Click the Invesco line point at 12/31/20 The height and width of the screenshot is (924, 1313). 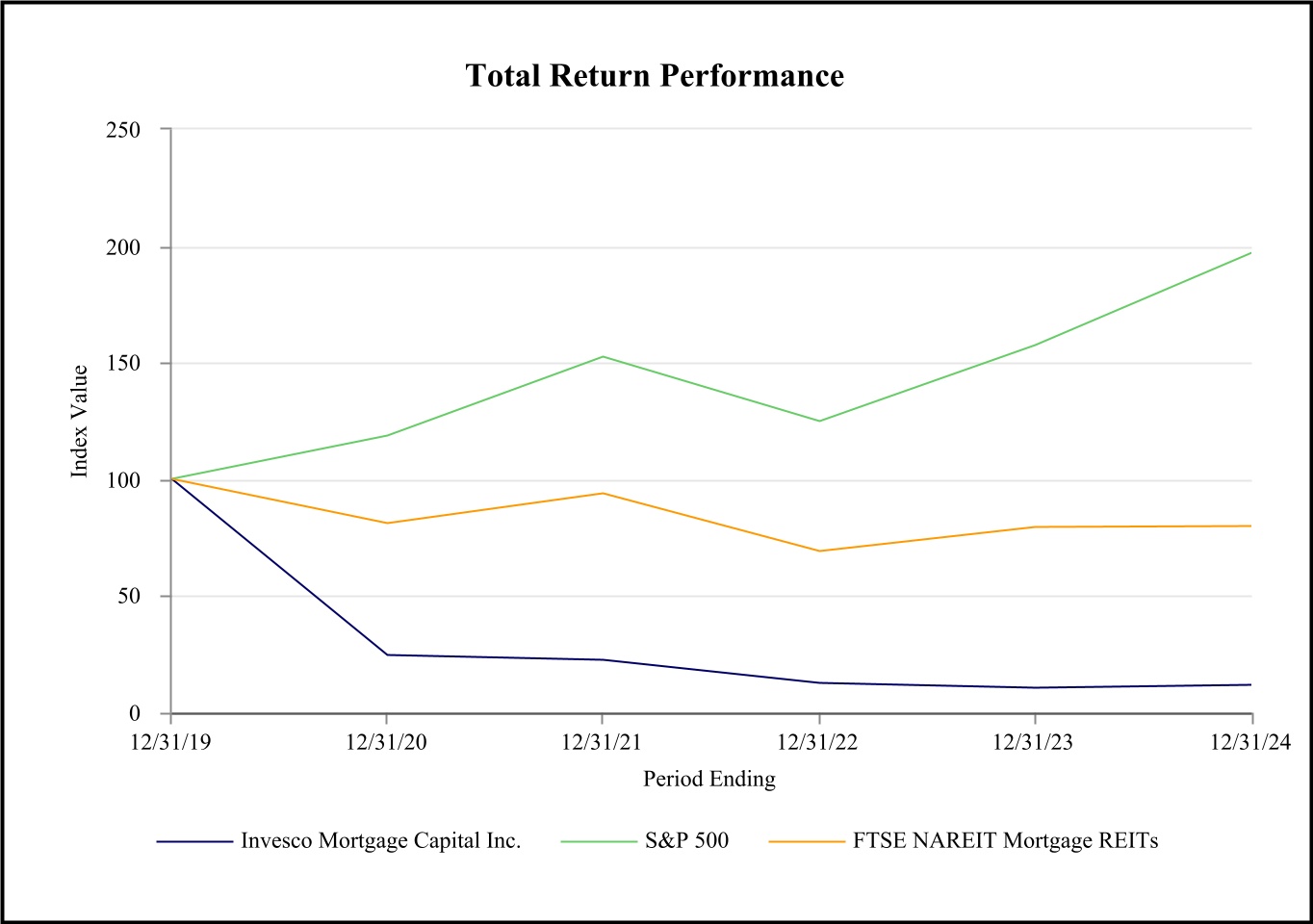(387, 654)
